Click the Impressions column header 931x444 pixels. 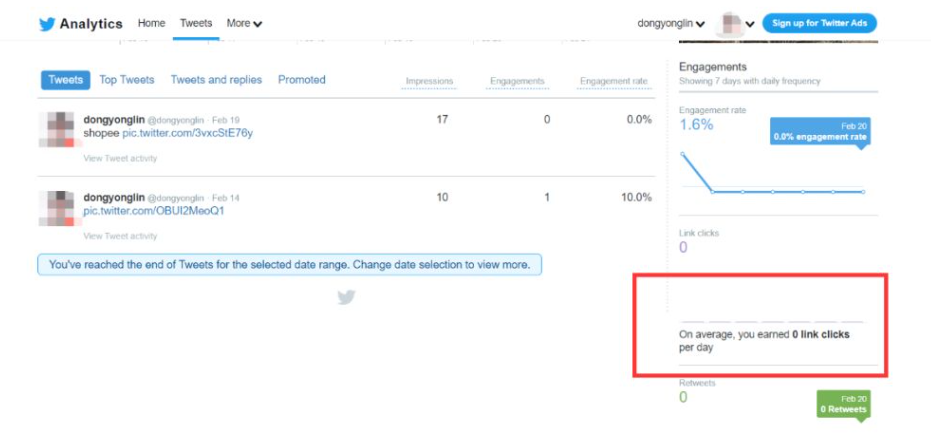pos(429,81)
